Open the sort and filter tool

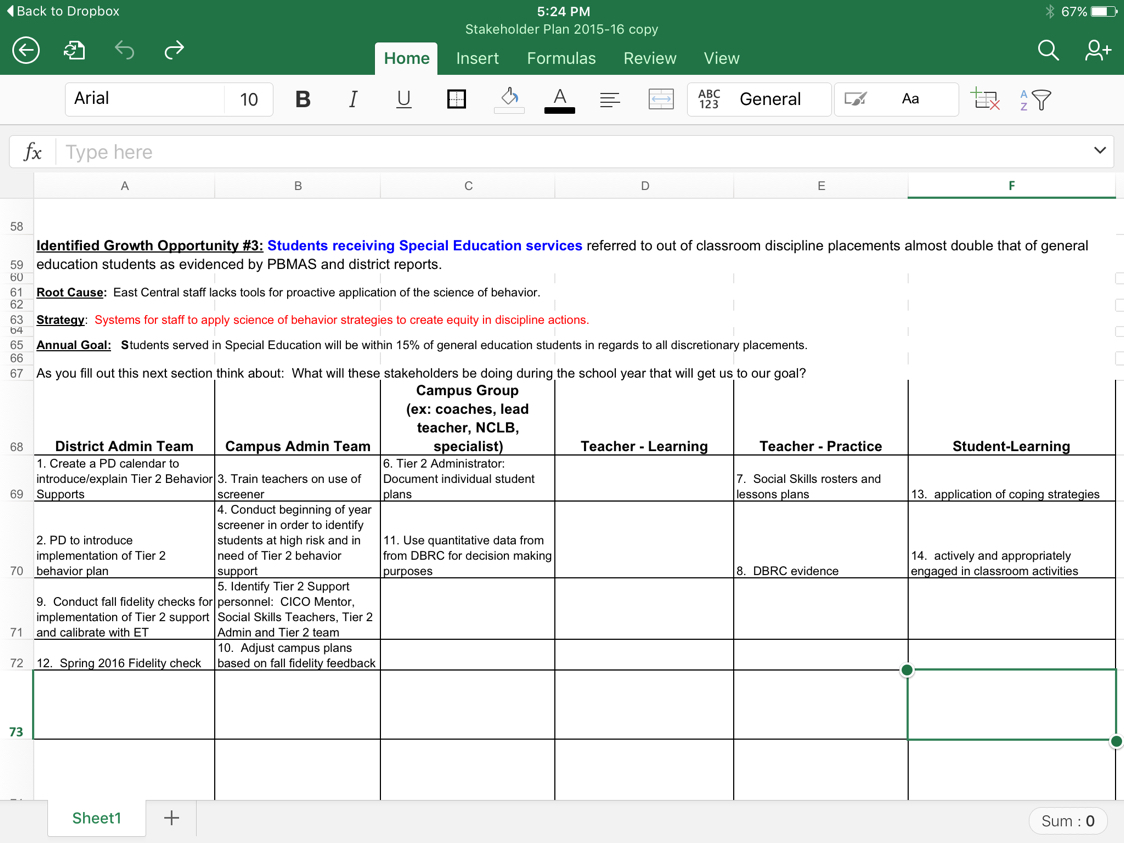tap(1036, 99)
